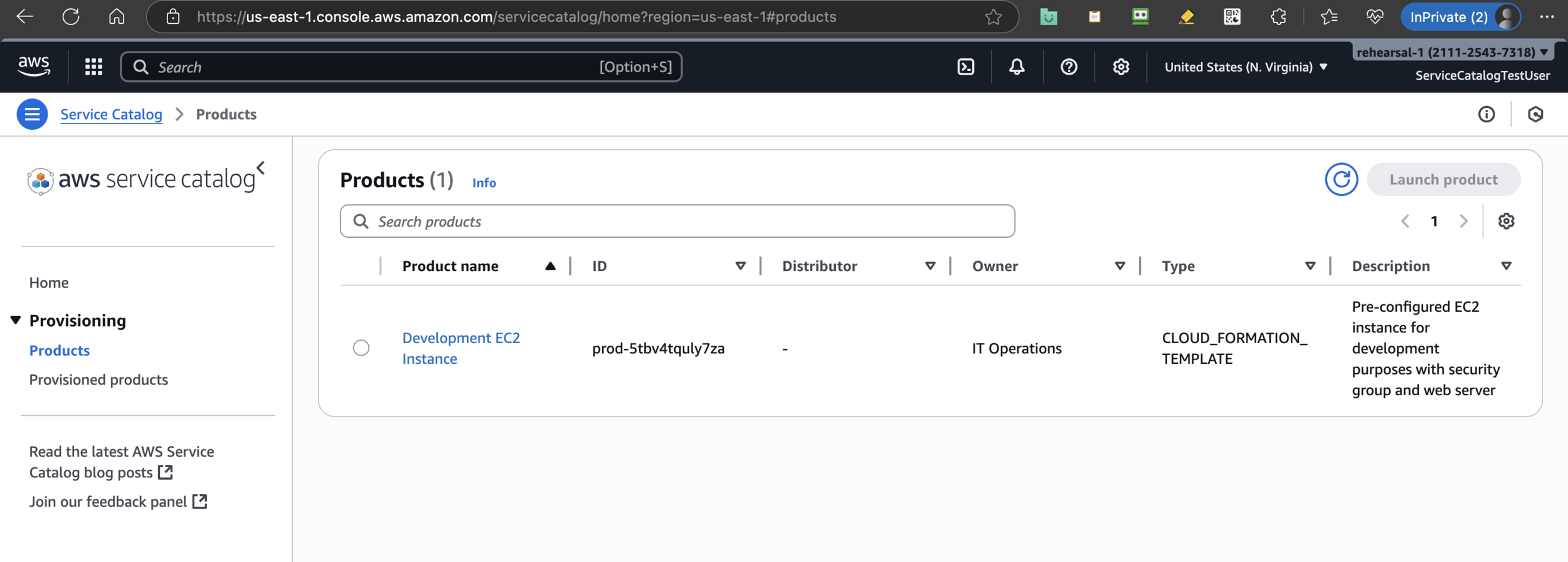The width and height of the screenshot is (1568, 562).
Task: Open United States (N. Virginia) region dropdown
Action: (x=1246, y=66)
